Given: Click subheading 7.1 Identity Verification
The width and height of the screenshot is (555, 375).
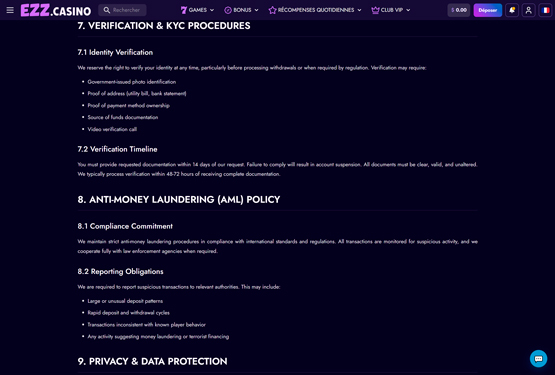Looking at the screenshot, I should click(x=115, y=52).
